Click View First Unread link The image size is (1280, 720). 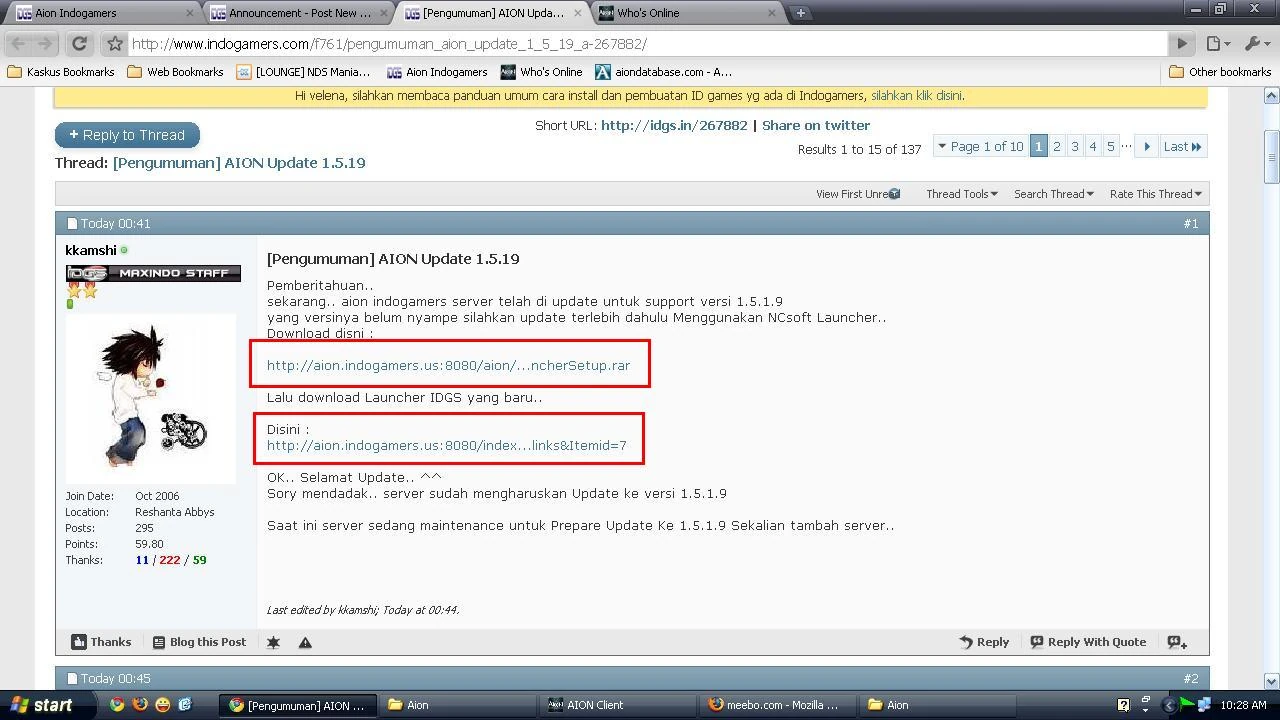(858, 194)
